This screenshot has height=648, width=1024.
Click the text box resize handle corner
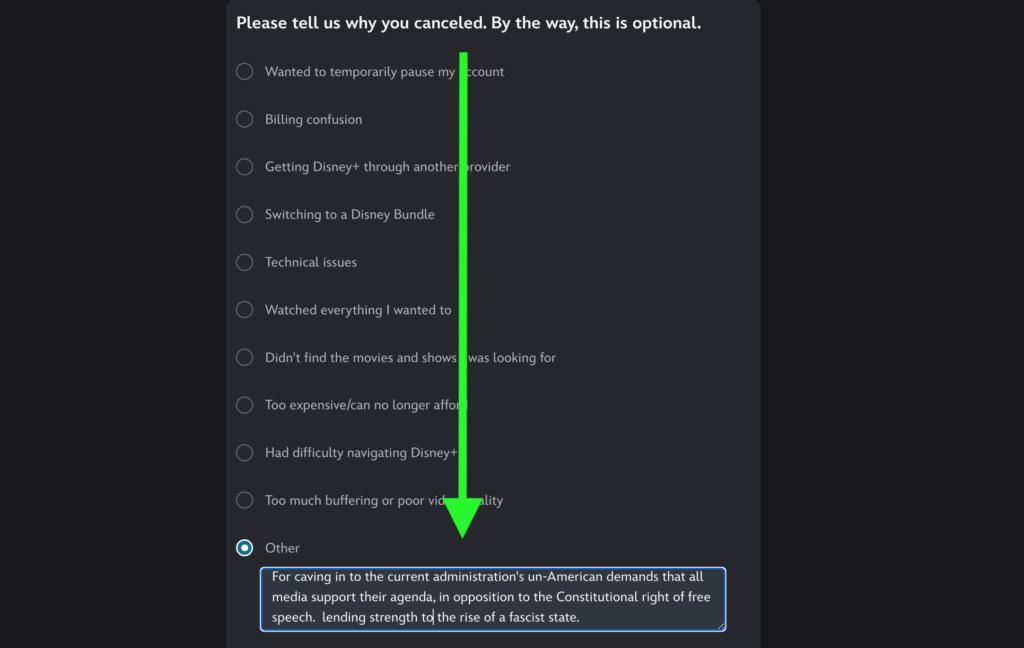[720, 625]
